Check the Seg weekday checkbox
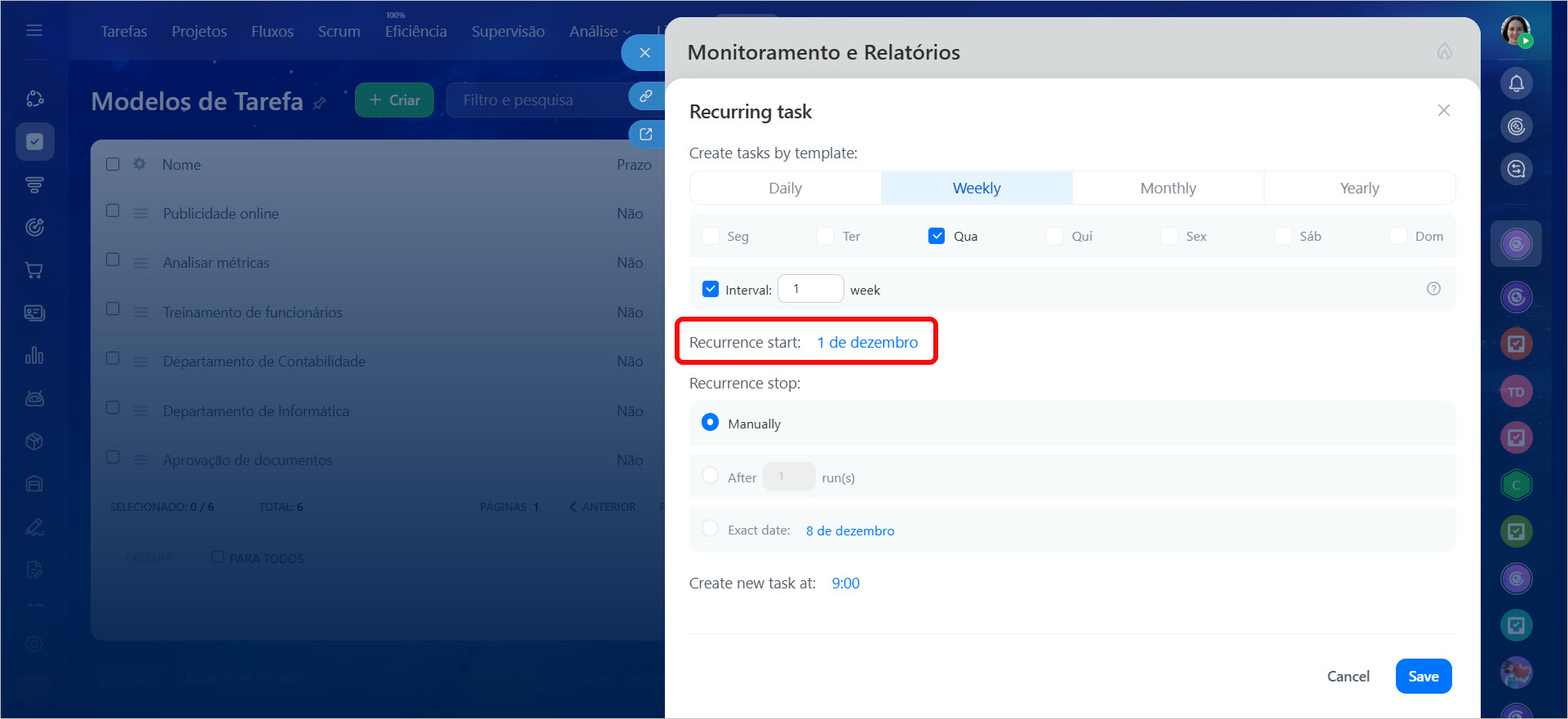The height and width of the screenshot is (719, 1568). click(711, 236)
